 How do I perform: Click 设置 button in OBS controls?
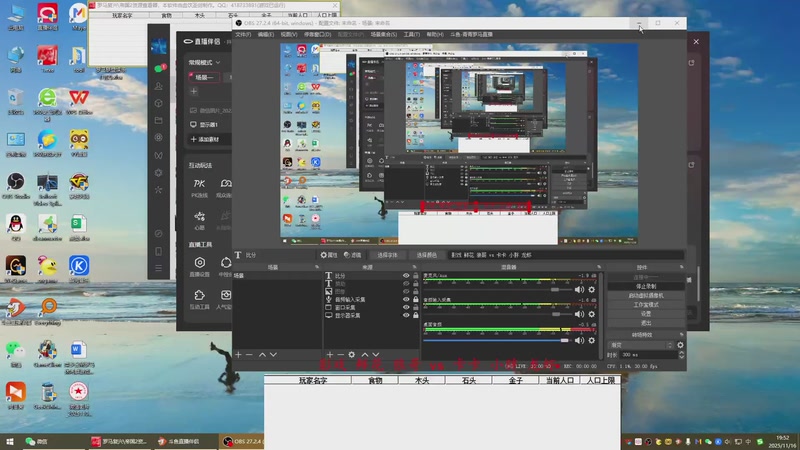point(646,314)
